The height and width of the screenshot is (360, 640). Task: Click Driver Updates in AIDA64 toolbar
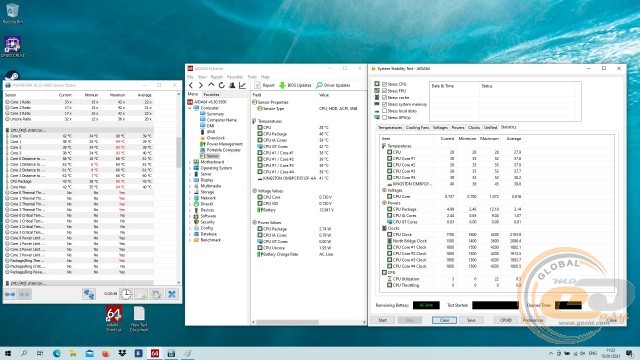pos(333,85)
